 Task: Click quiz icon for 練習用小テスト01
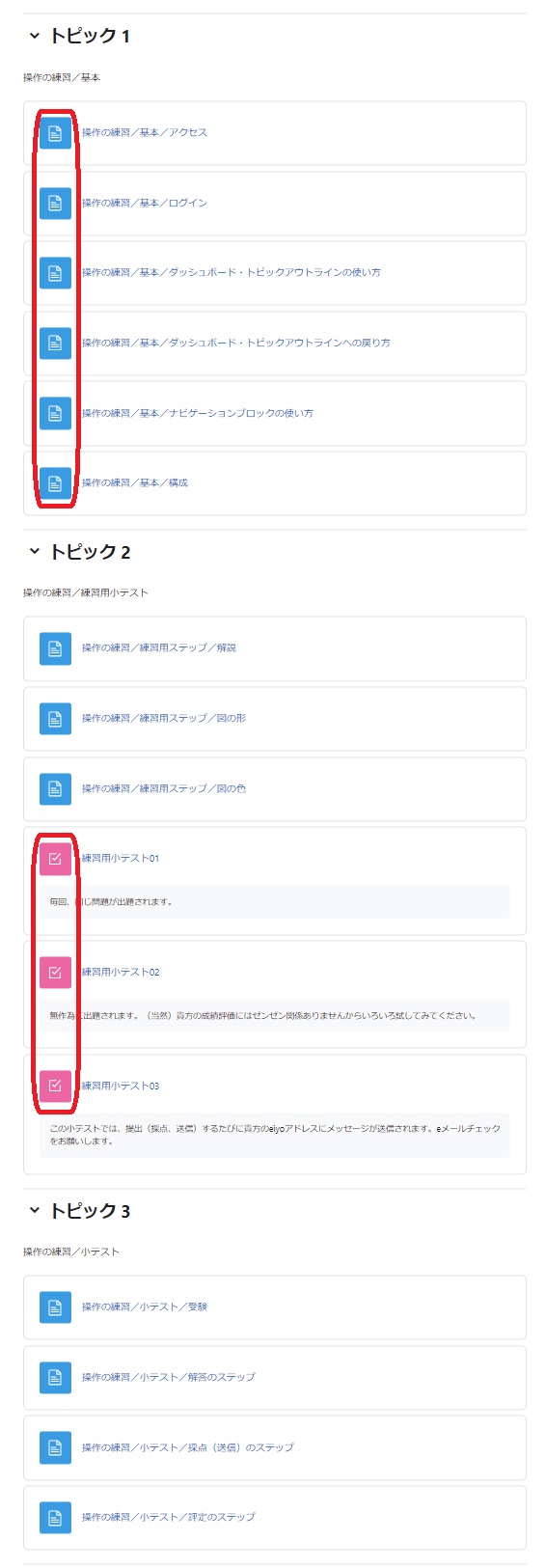coord(55,859)
